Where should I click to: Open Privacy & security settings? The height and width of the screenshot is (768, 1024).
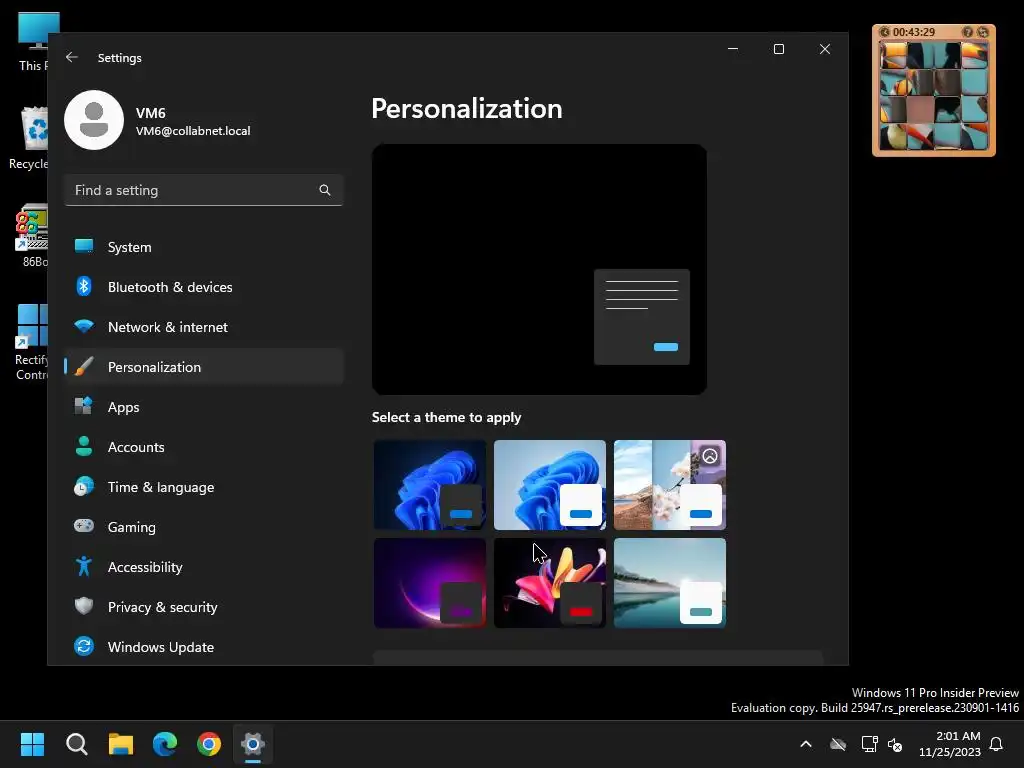[204, 607]
